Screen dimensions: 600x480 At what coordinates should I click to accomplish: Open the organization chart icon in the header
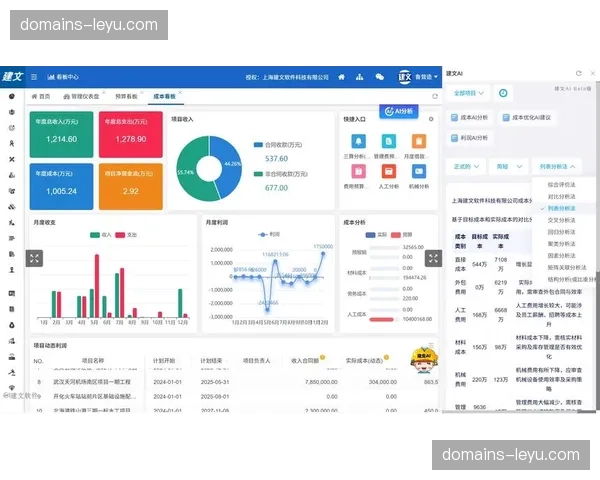[358, 76]
